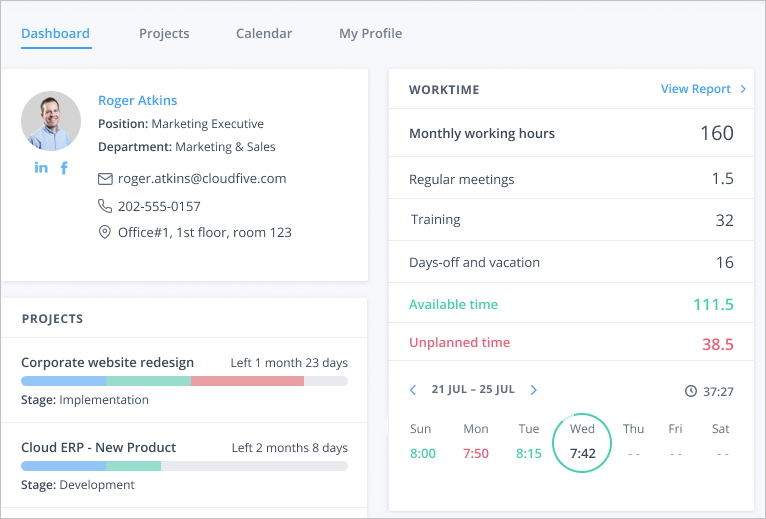
Task: Open Roger's Facebook profile icon
Action: [x=64, y=168]
